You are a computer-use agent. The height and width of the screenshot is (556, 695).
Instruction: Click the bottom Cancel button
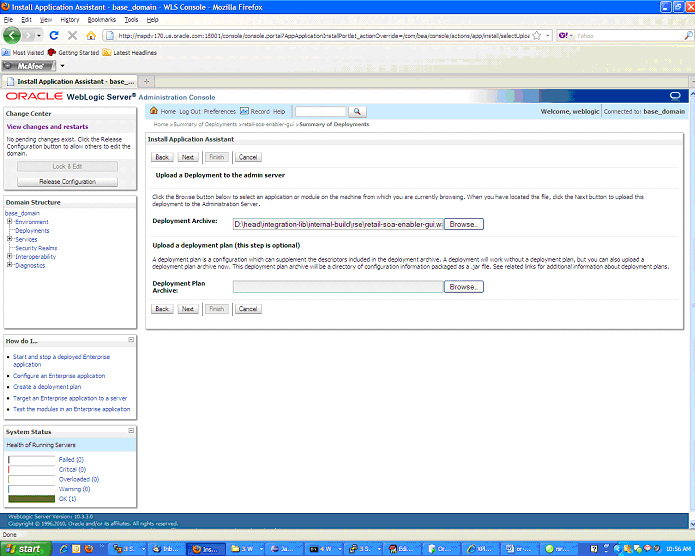(x=248, y=309)
